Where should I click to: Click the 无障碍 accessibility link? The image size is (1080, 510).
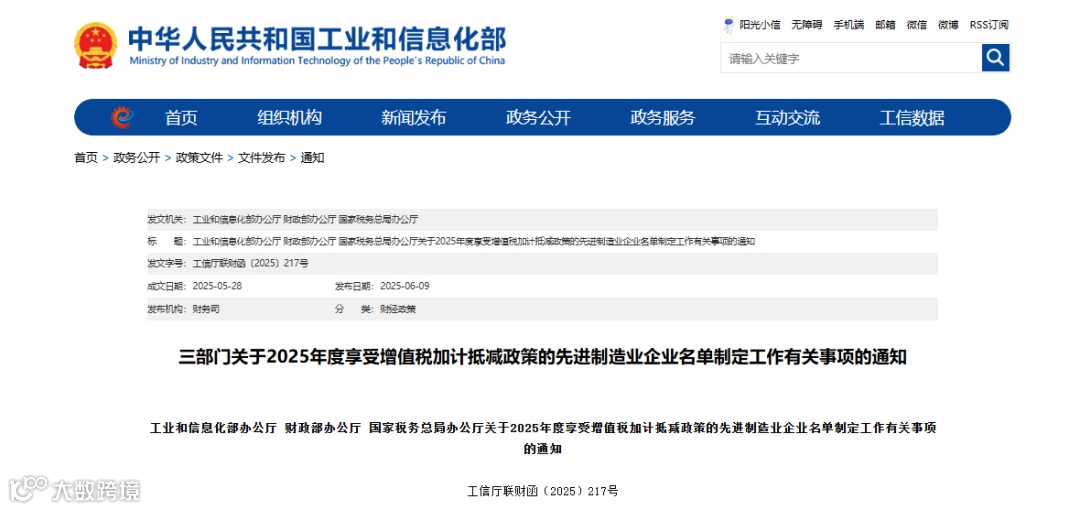click(x=807, y=26)
